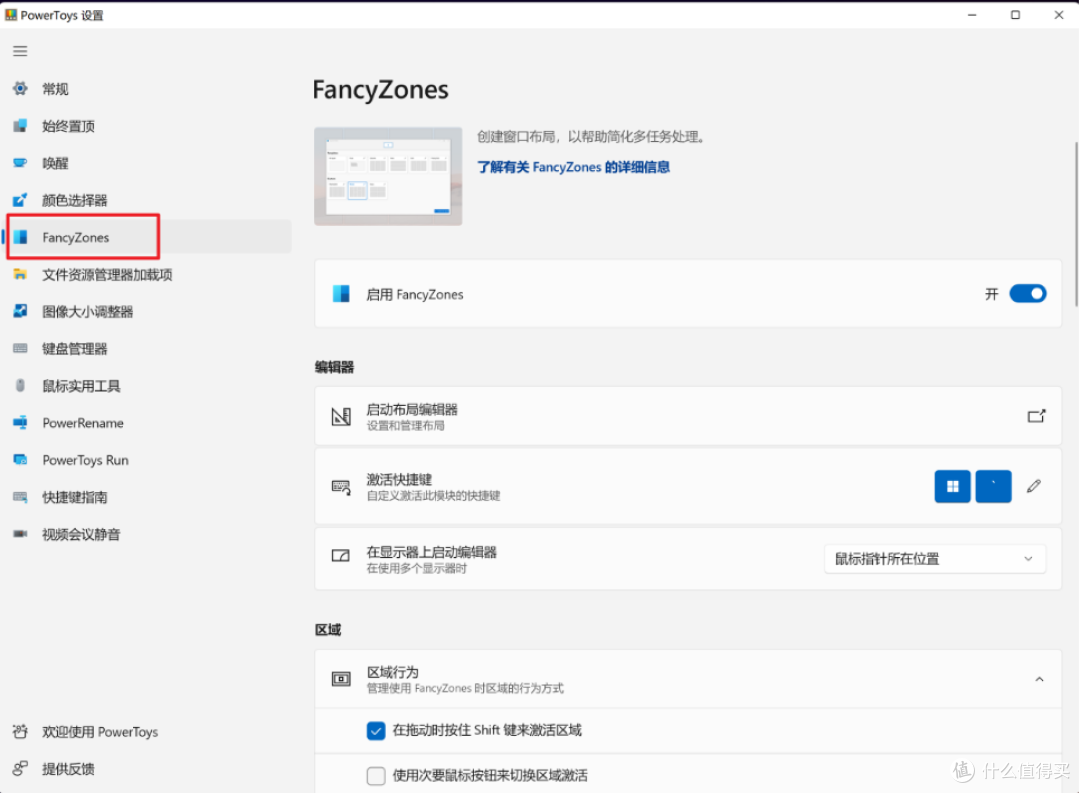Viewport: 1080px width, 793px height.
Task: Collapse the 区域行为 section
Action: pos(1037,678)
